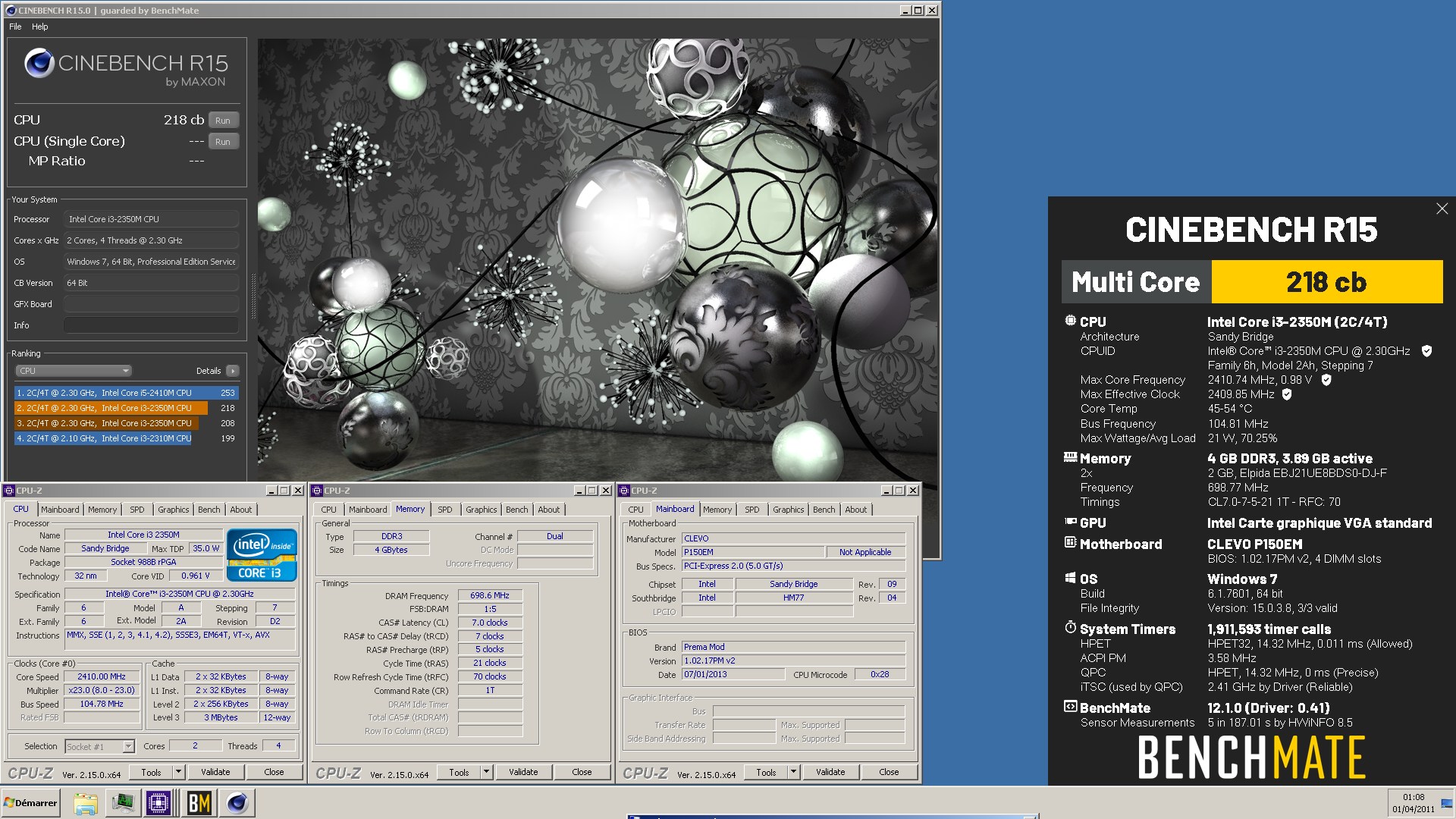Expand Tools arrow in left CPU-Z window
Screen dimensions: 1456x819
(x=179, y=772)
